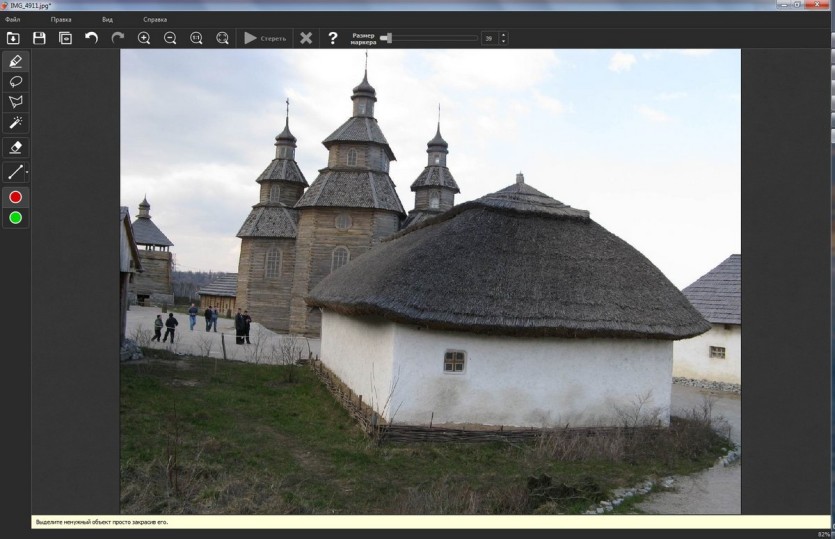Open the Справка menu

155,20
